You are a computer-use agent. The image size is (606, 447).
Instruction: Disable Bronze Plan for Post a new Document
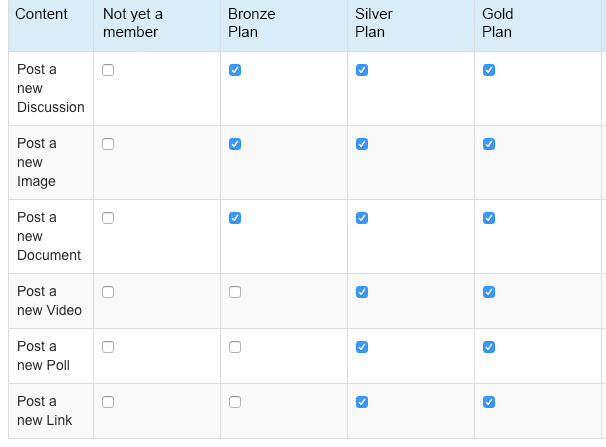tap(235, 218)
